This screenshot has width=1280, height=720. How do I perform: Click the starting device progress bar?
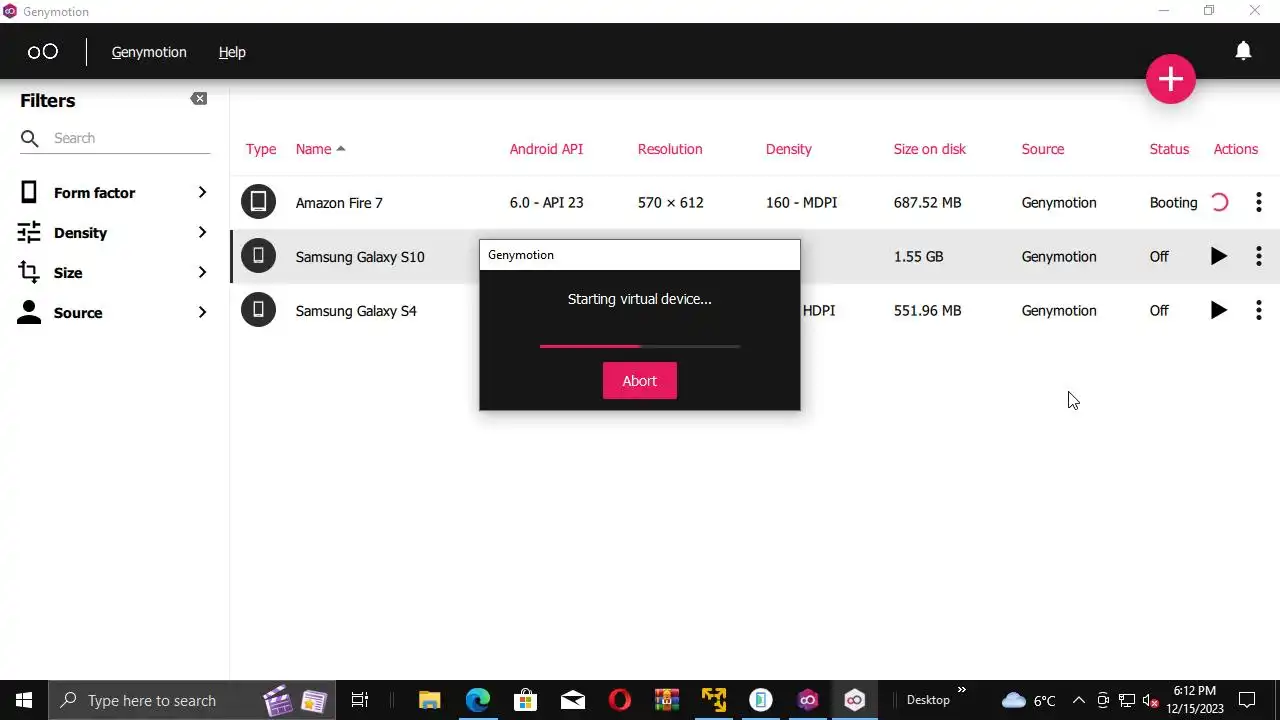tap(640, 346)
